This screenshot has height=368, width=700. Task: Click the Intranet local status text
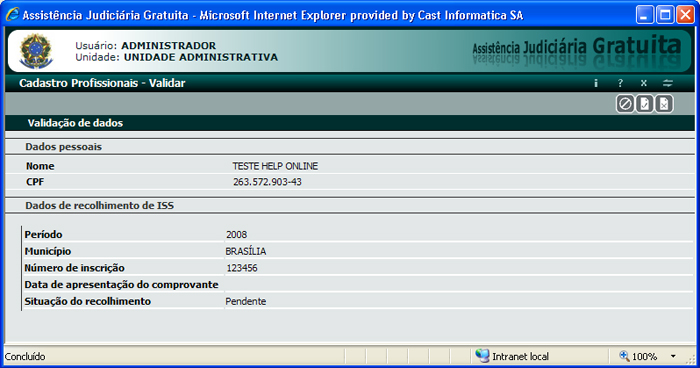click(x=521, y=356)
